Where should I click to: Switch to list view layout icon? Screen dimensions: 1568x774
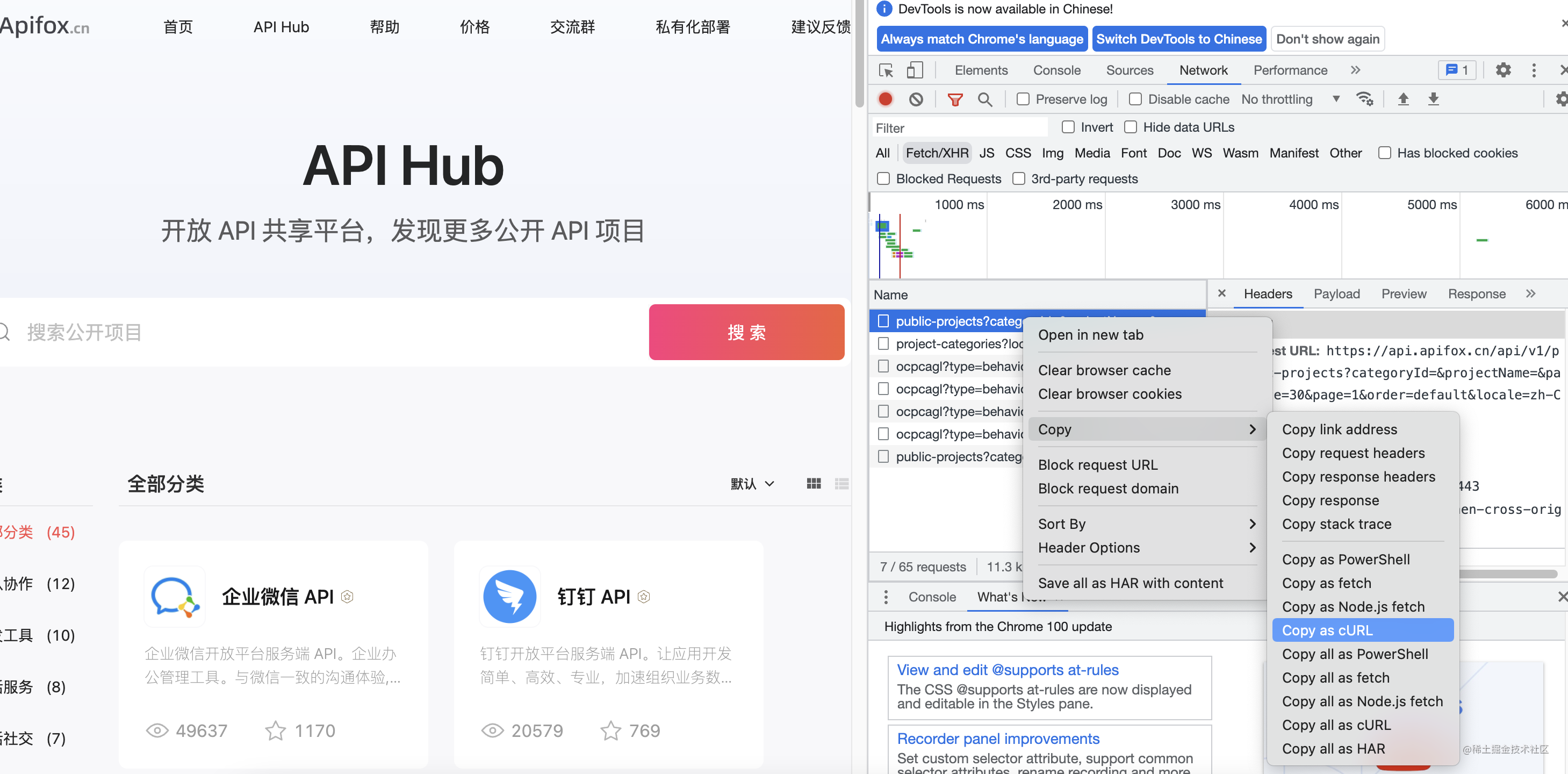pos(842,484)
